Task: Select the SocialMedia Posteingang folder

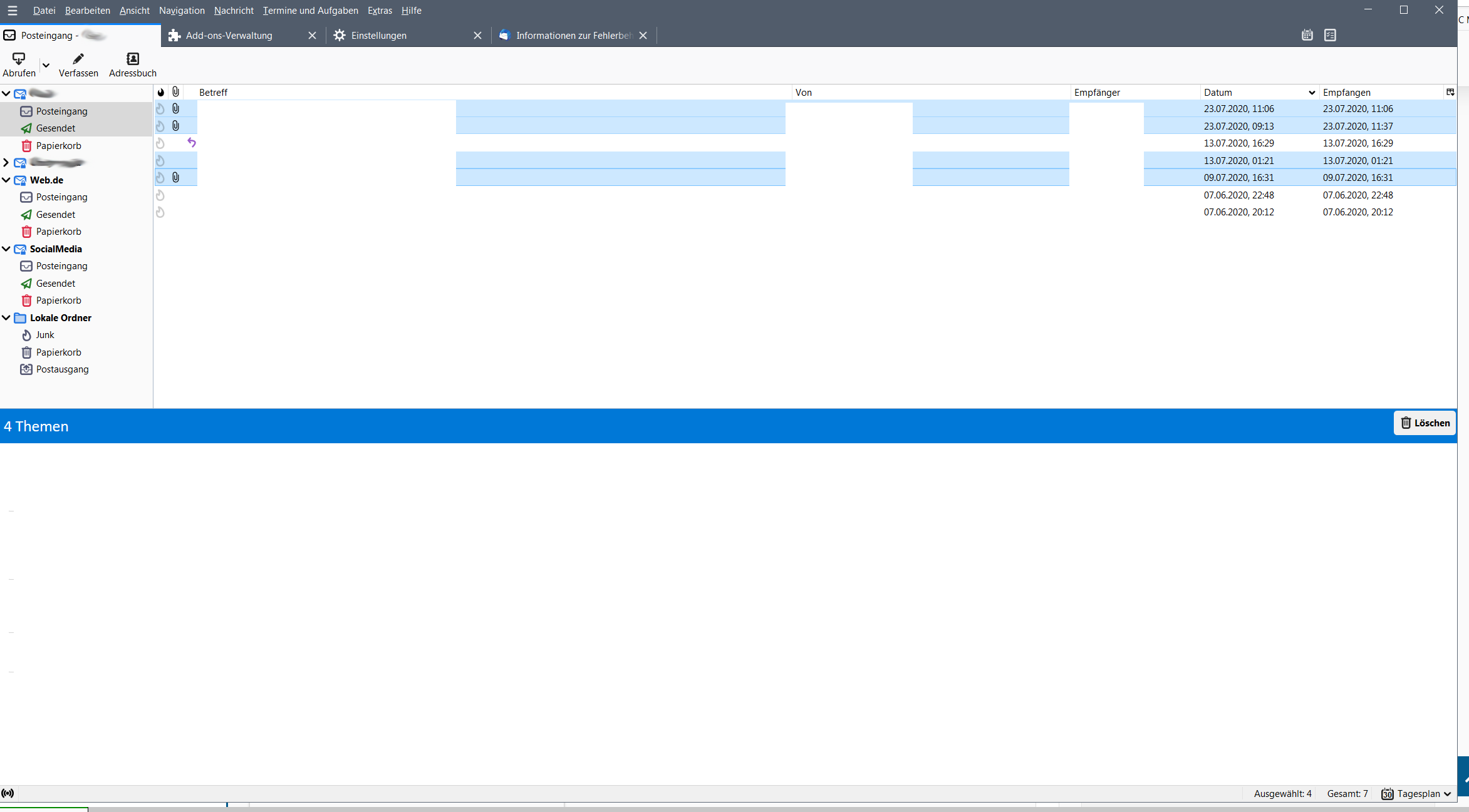Action: [x=61, y=266]
